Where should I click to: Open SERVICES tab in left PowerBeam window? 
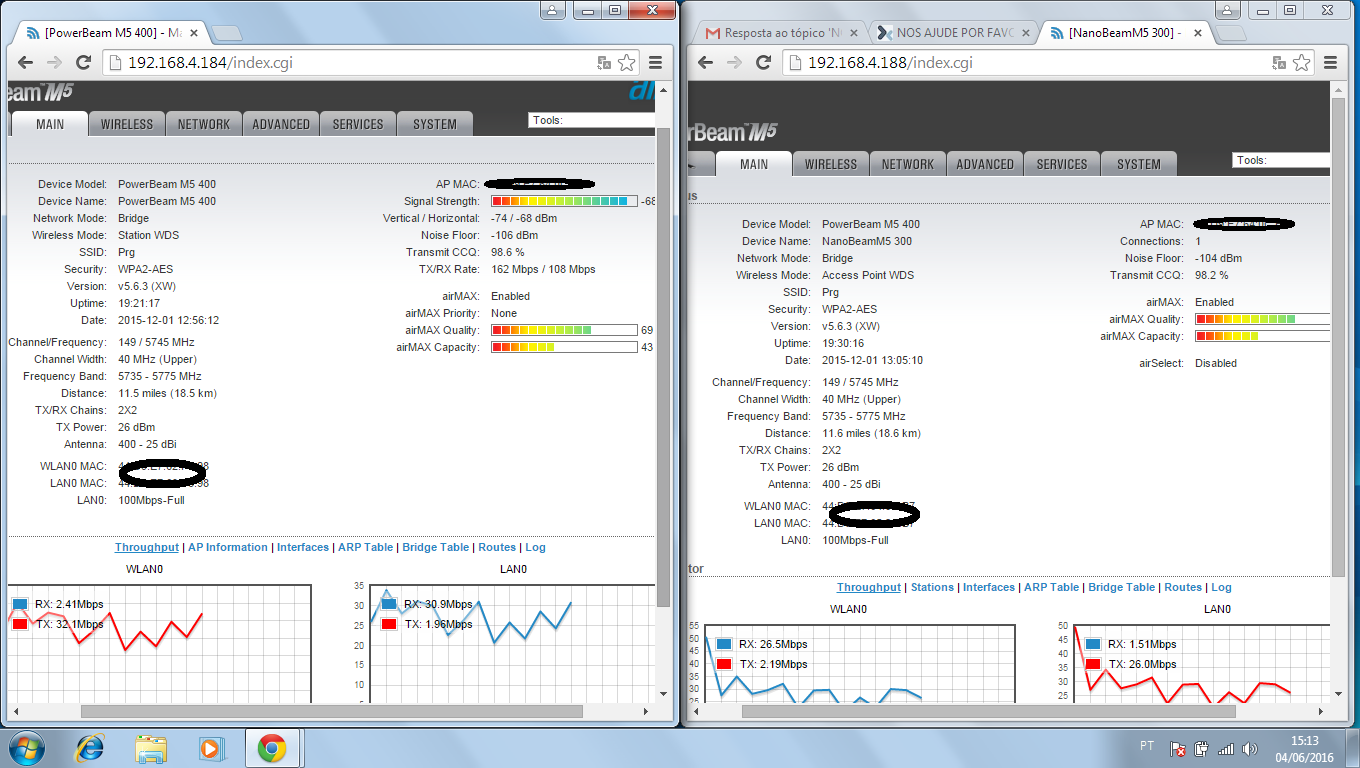click(358, 124)
